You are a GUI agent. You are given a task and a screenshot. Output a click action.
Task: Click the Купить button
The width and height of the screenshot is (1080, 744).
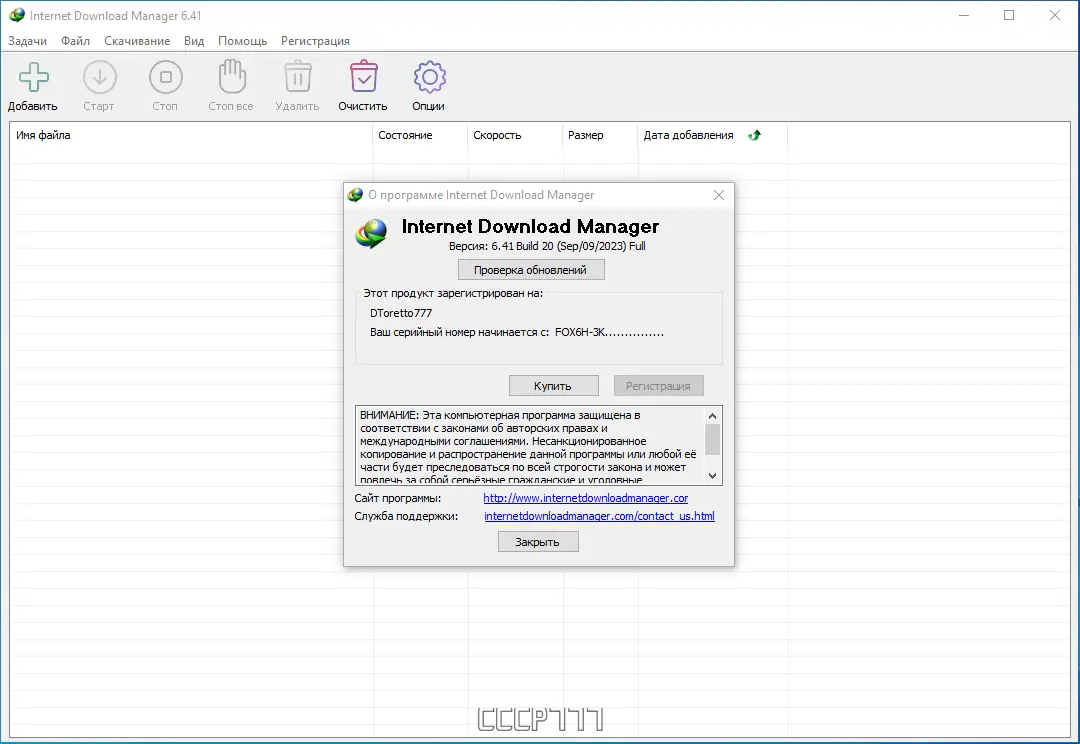click(553, 385)
